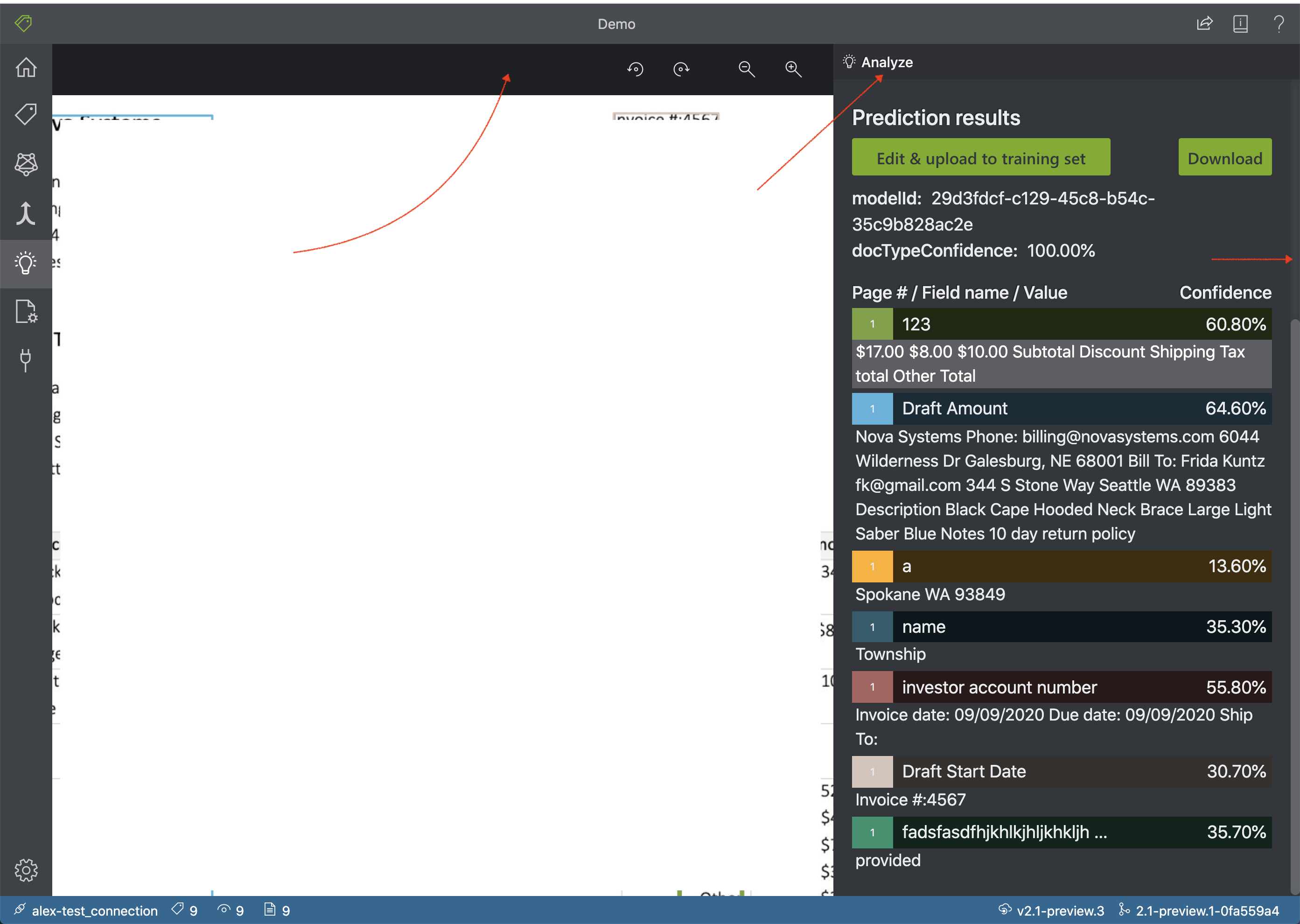The width and height of the screenshot is (1300, 924).
Task: Open the Home page from sidebar
Action: (26, 67)
